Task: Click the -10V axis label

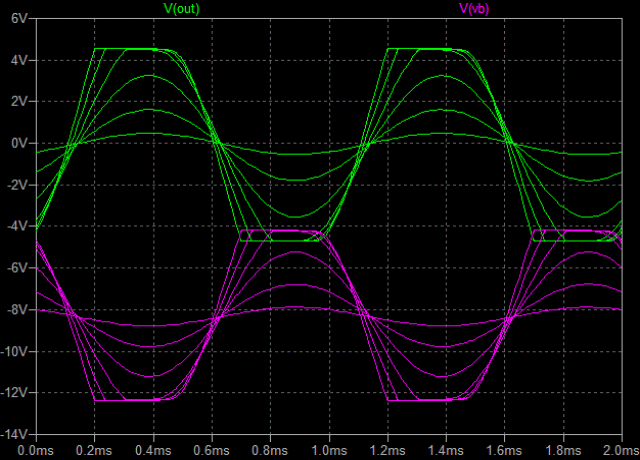Action: tap(15, 351)
